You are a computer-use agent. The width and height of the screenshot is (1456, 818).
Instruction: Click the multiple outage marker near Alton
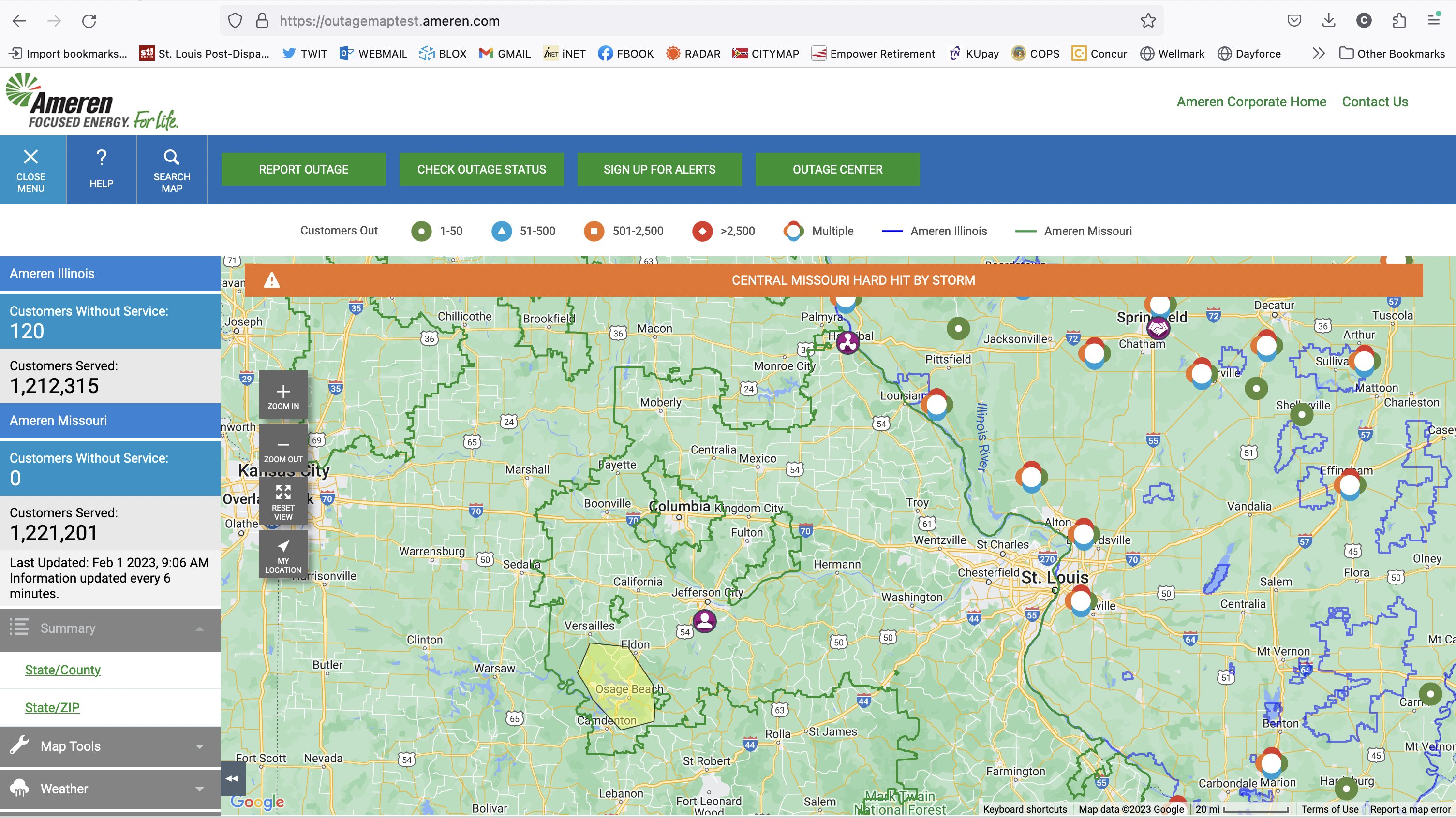pos(1084,534)
